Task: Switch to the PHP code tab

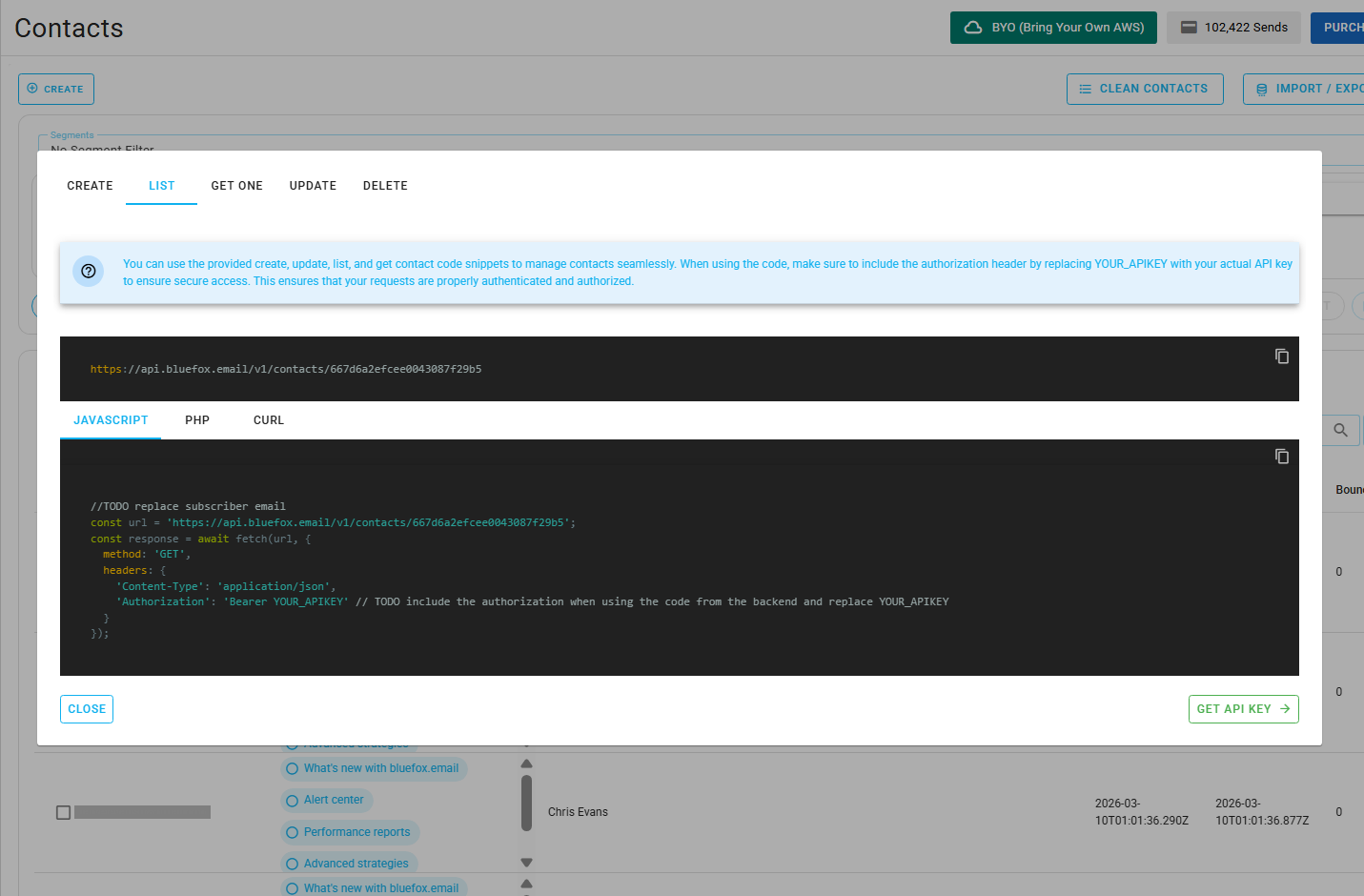Action: tap(196, 419)
